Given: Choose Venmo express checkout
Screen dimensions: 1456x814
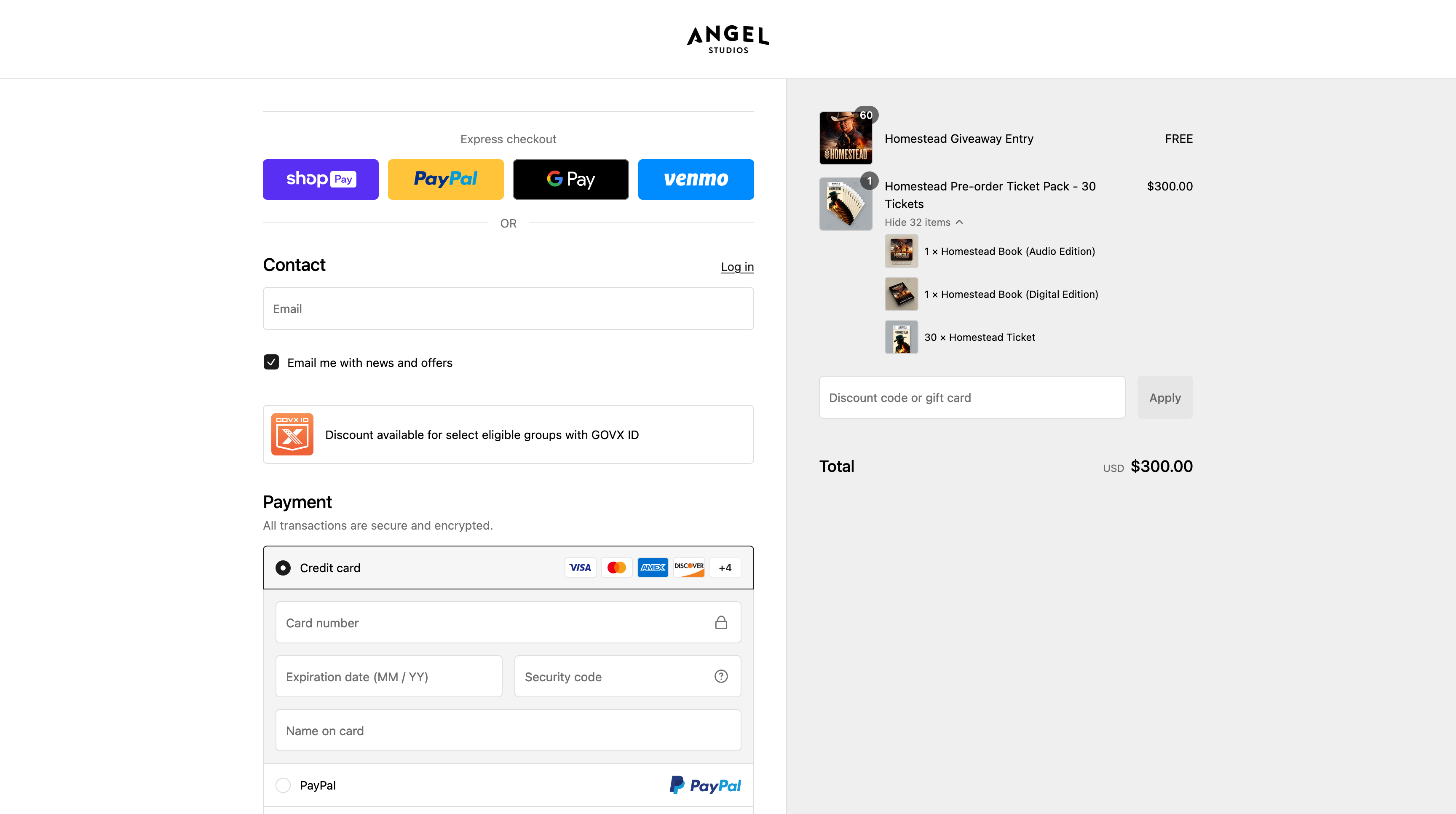Looking at the screenshot, I should click(696, 179).
